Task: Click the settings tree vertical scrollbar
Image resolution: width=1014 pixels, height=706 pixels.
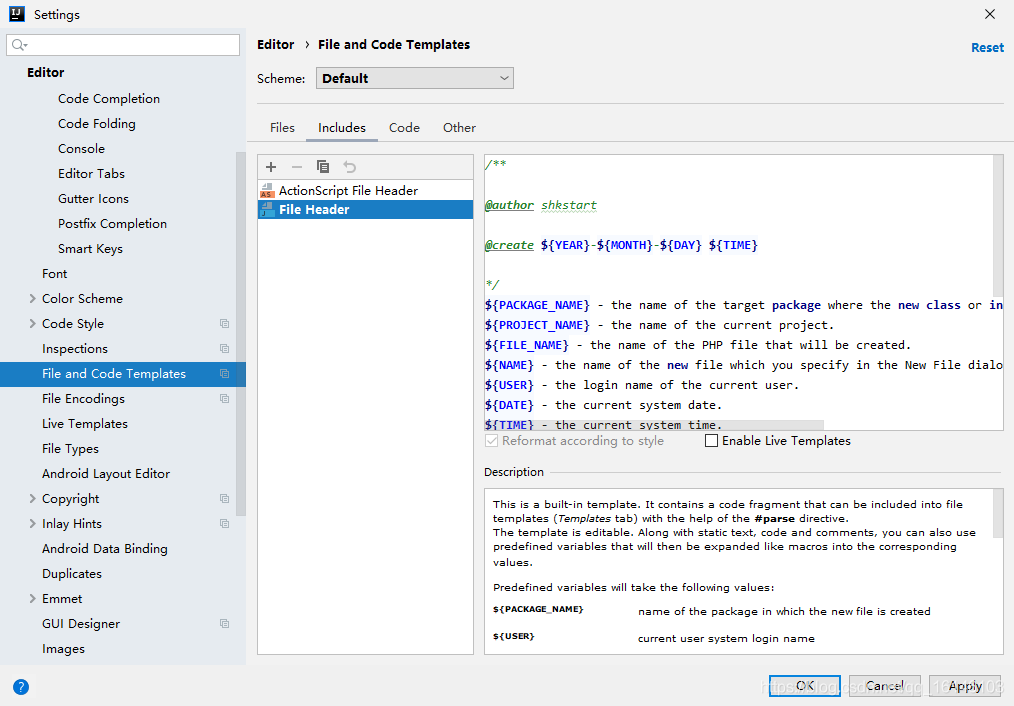Action: coord(241,334)
